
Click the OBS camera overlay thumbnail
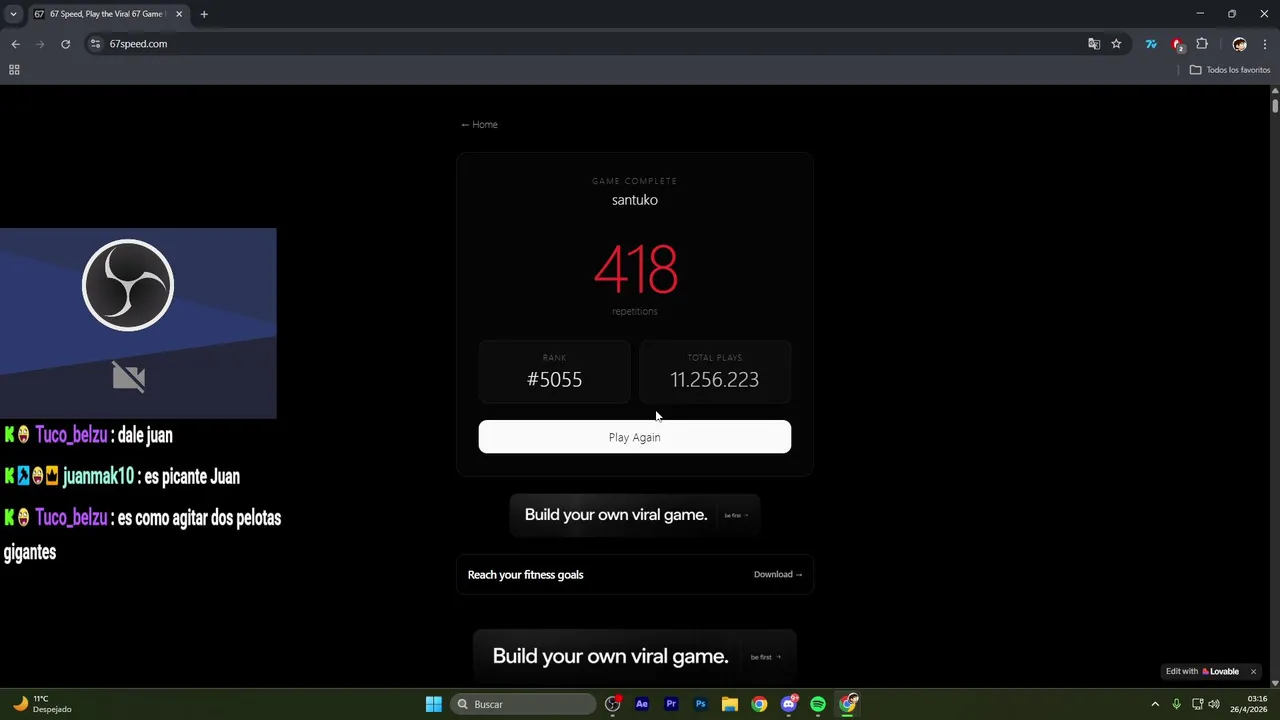coord(138,323)
